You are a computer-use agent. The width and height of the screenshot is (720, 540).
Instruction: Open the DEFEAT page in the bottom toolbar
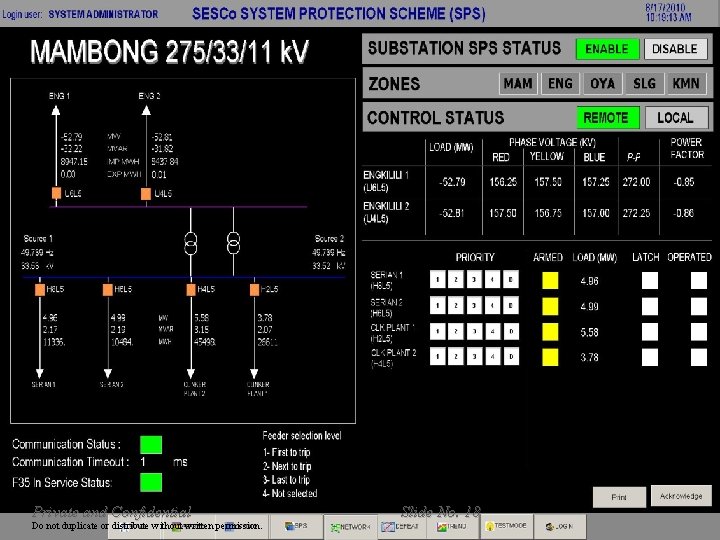(400, 526)
